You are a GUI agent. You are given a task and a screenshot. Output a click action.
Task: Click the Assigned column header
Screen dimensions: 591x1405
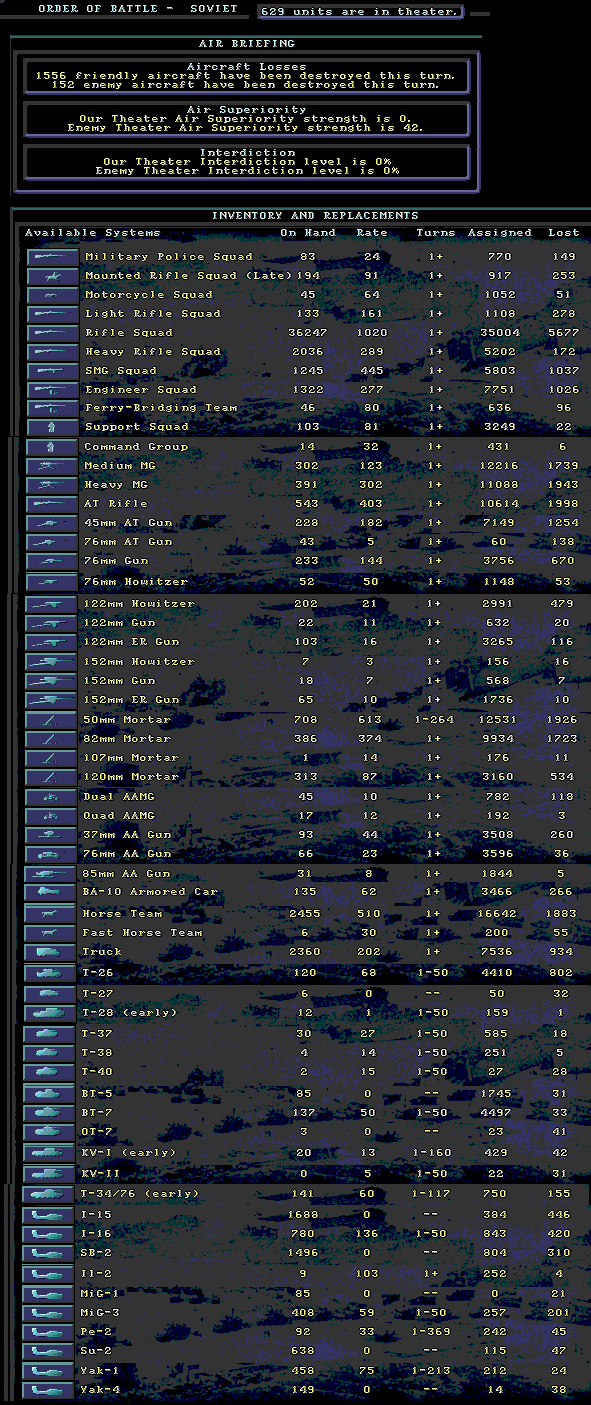click(500, 233)
